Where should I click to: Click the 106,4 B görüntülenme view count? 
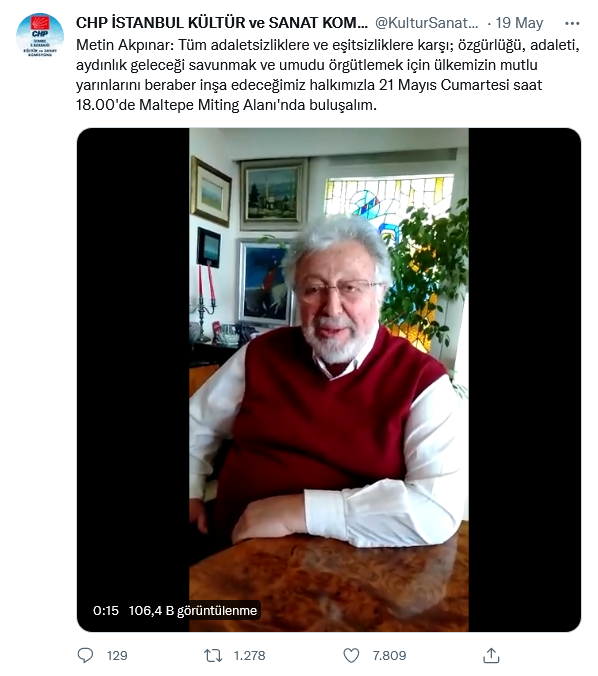pyautogui.click(x=193, y=610)
